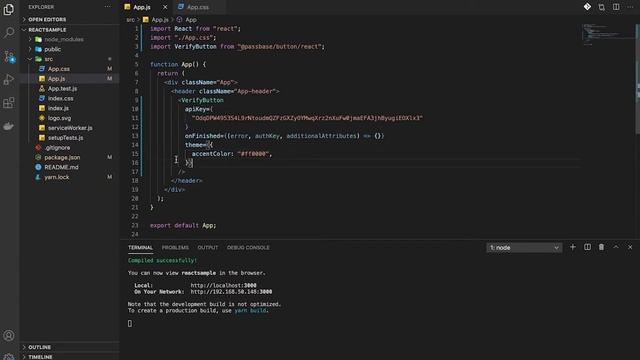Expand the OPEN EDITORS section

[69, 19]
